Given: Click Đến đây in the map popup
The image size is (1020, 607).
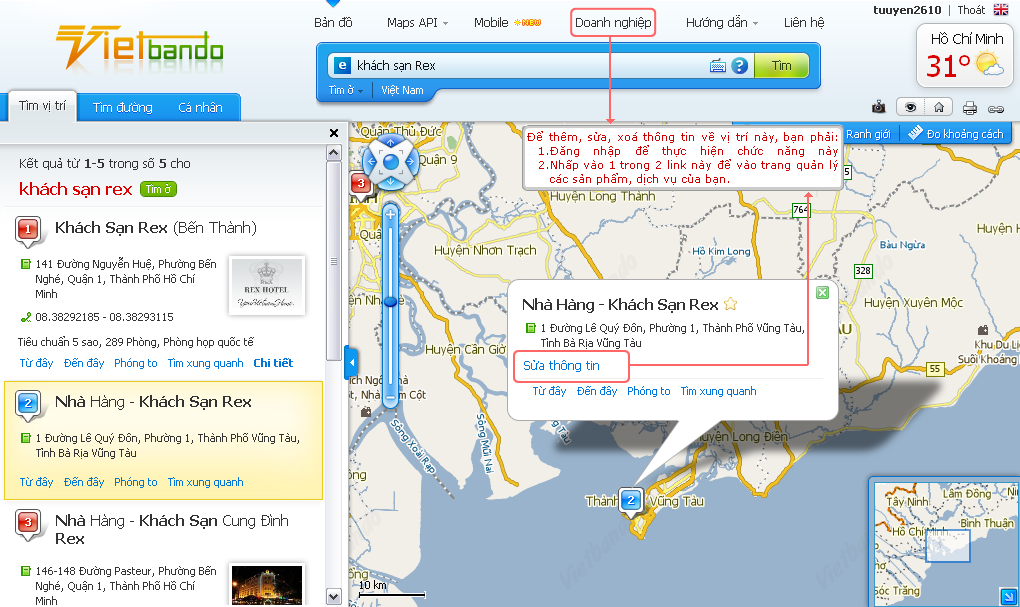Looking at the screenshot, I should [597, 391].
